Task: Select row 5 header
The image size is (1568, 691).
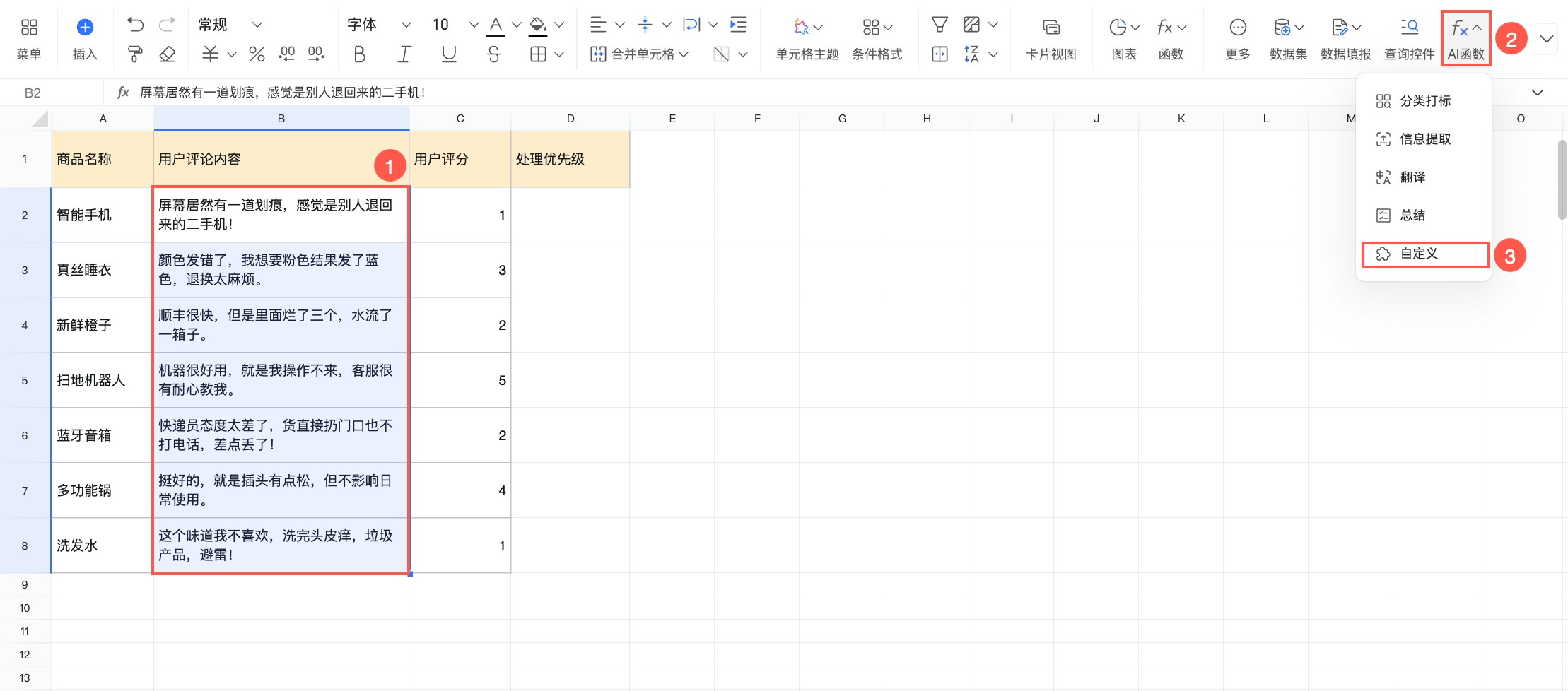Action: click(25, 380)
